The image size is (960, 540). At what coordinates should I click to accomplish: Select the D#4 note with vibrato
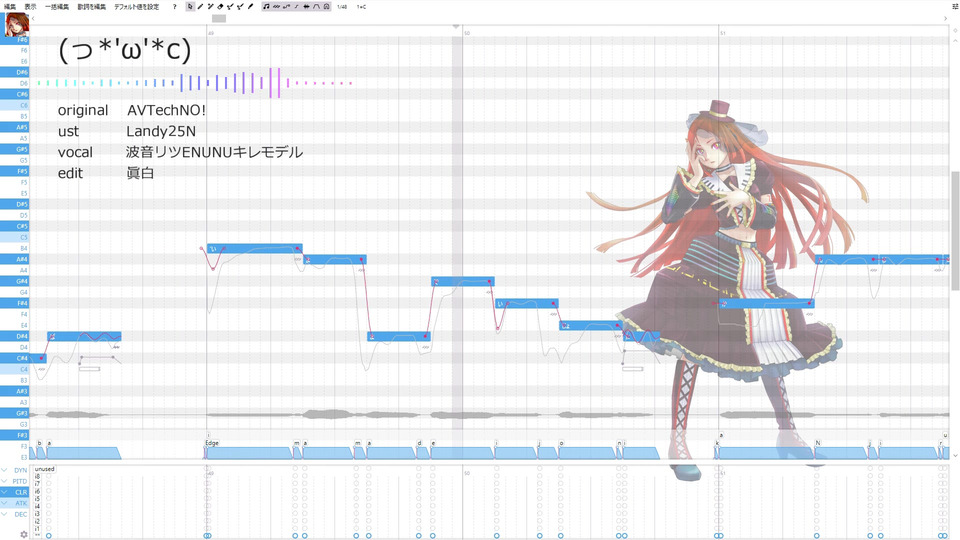click(x=84, y=336)
